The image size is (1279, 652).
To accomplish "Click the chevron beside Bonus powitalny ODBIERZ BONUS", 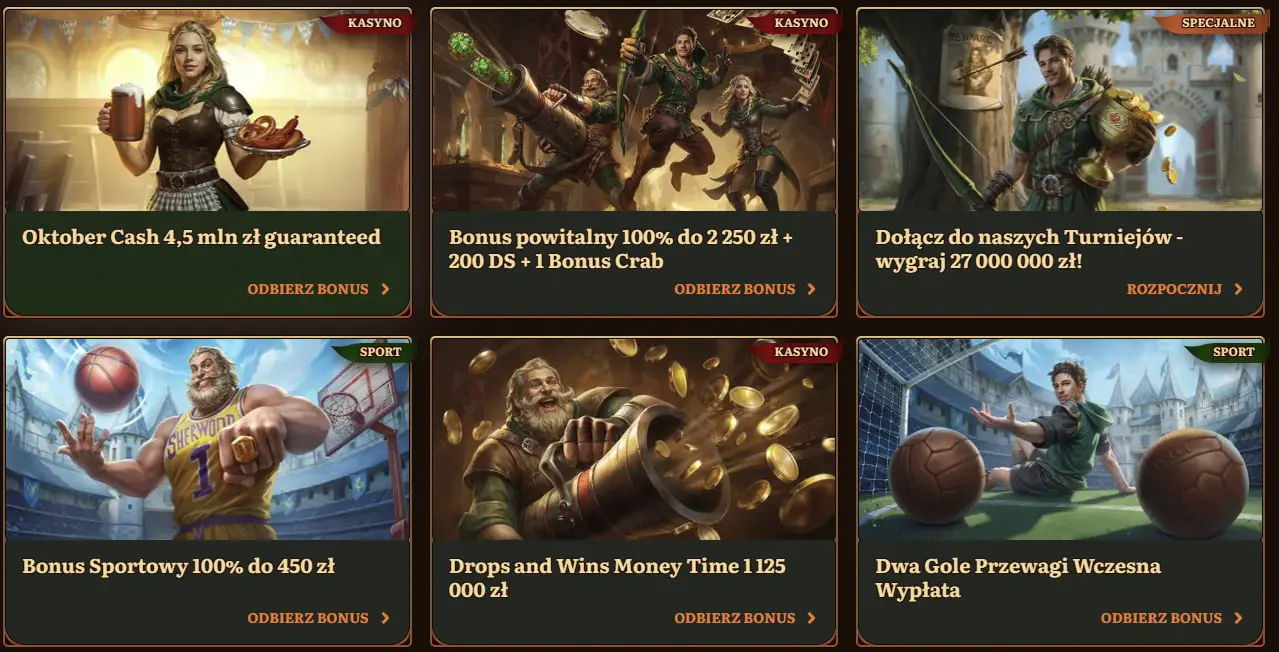I will (x=812, y=289).
